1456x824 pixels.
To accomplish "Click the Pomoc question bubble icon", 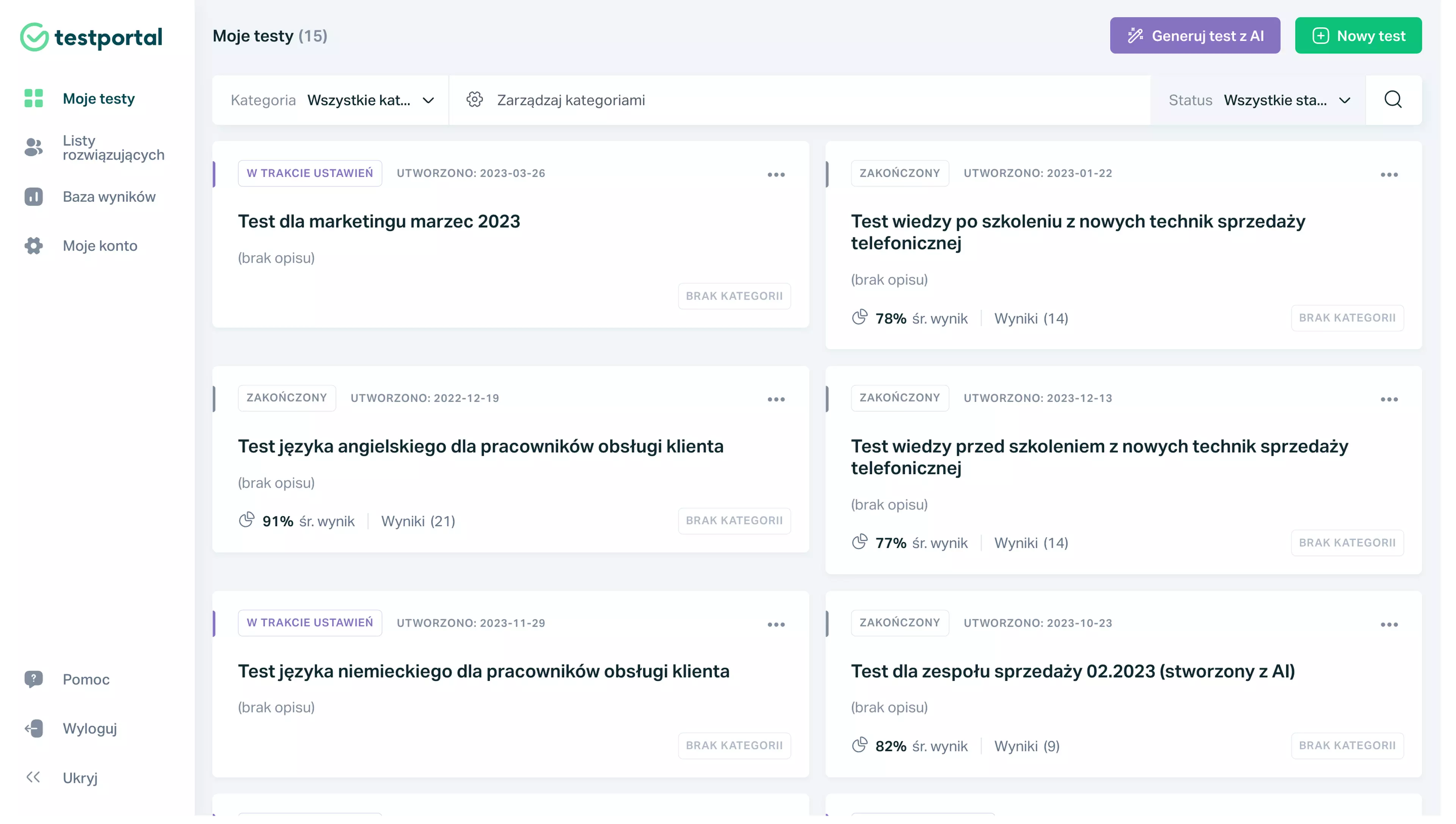I will [33, 680].
